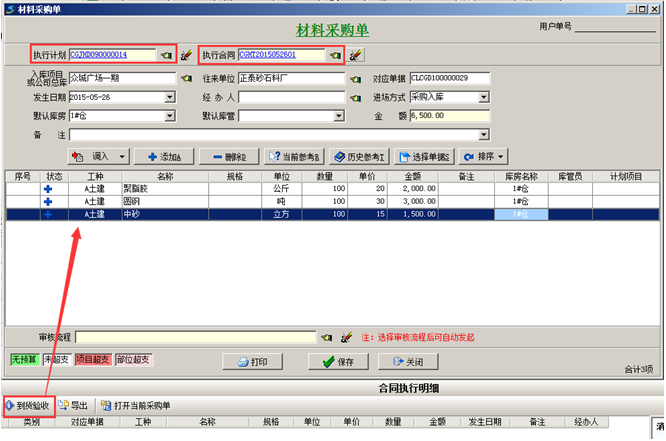Click the lookup icon beside 执行计划 field
The width and height of the screenshot is (666, 441).
pyautogui.click(x=166, y=55)
